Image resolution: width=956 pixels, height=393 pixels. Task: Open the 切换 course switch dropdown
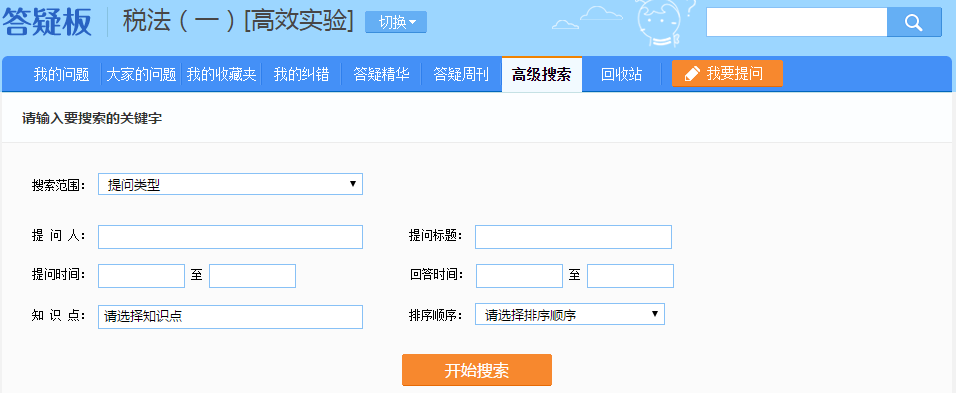tap(396, 22)
